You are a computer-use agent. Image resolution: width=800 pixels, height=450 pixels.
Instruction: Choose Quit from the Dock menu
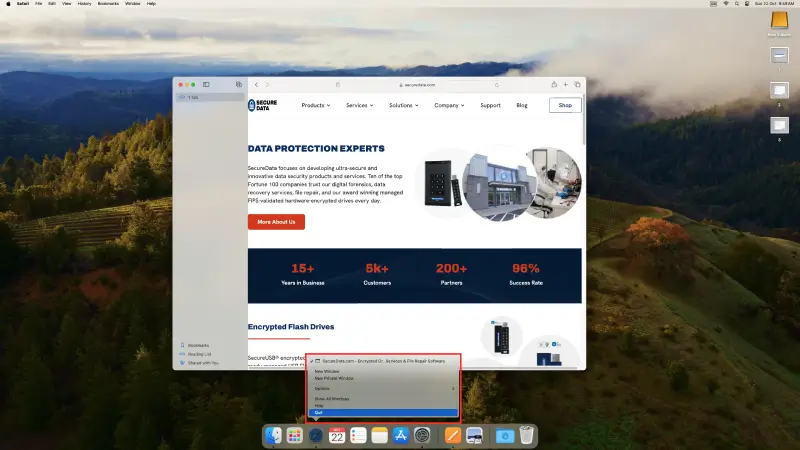(383, 412)
